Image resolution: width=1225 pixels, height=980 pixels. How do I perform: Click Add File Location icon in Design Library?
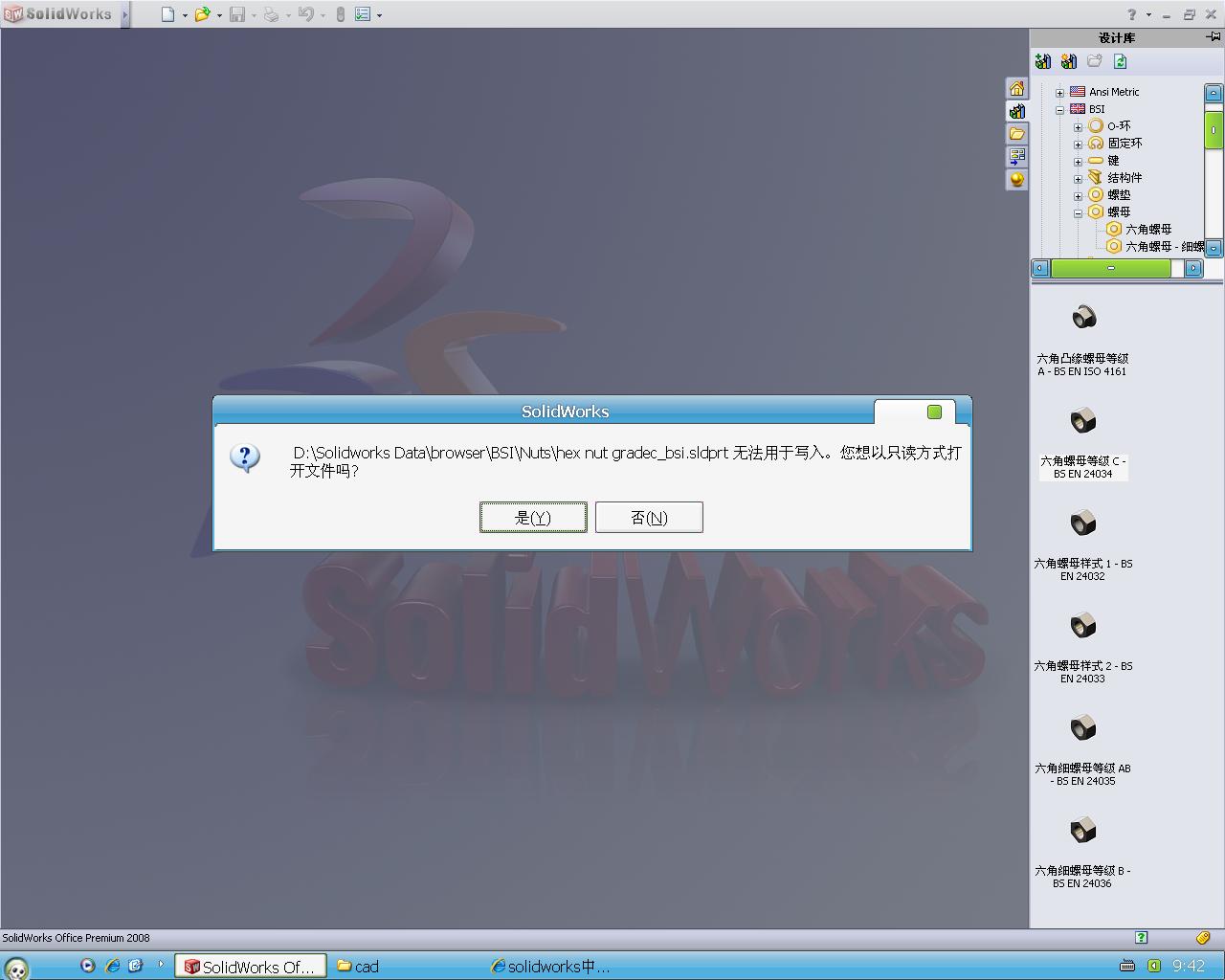(1069, 61)
